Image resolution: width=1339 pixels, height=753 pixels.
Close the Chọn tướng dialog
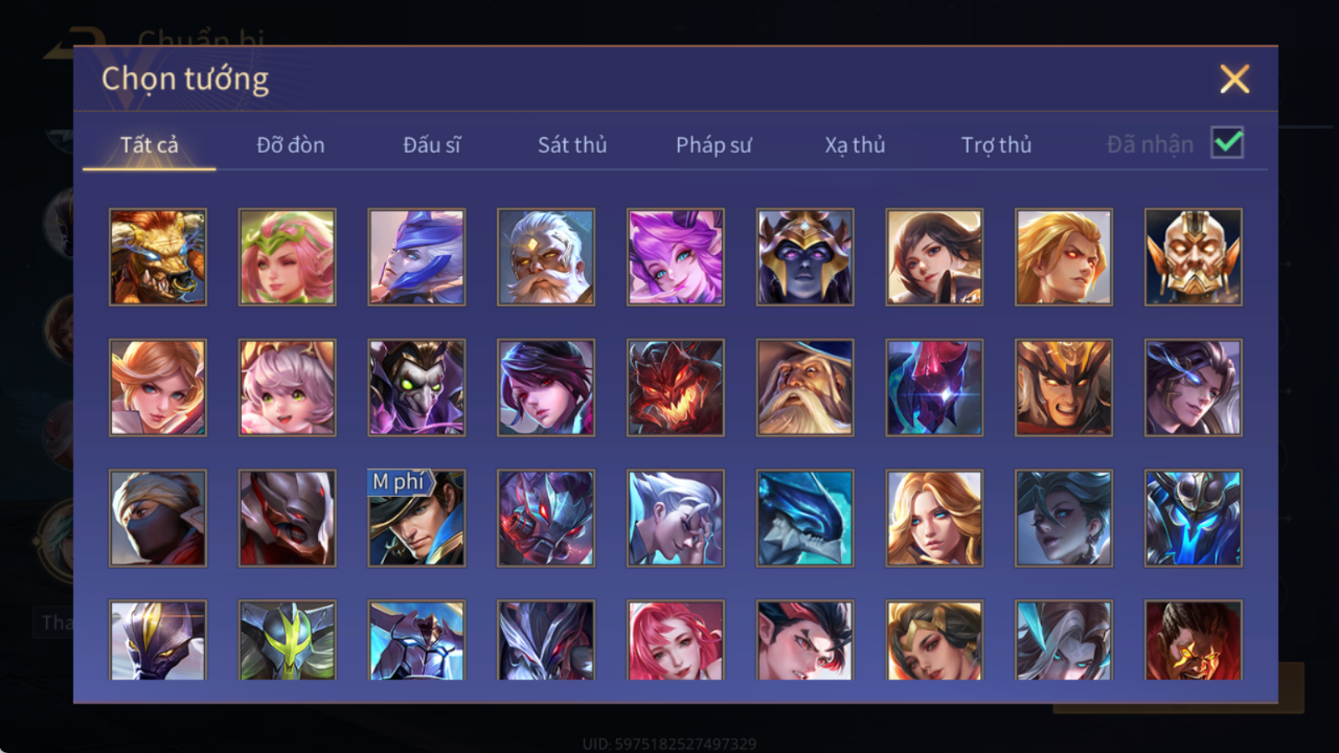(1234, 79)
